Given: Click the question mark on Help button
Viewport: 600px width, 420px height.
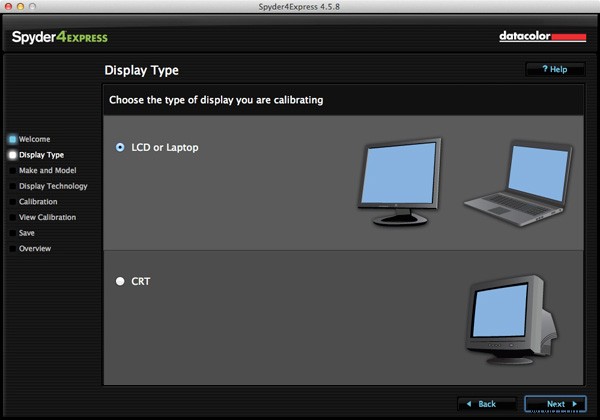Looking at the screenshot, I should 545,69.
